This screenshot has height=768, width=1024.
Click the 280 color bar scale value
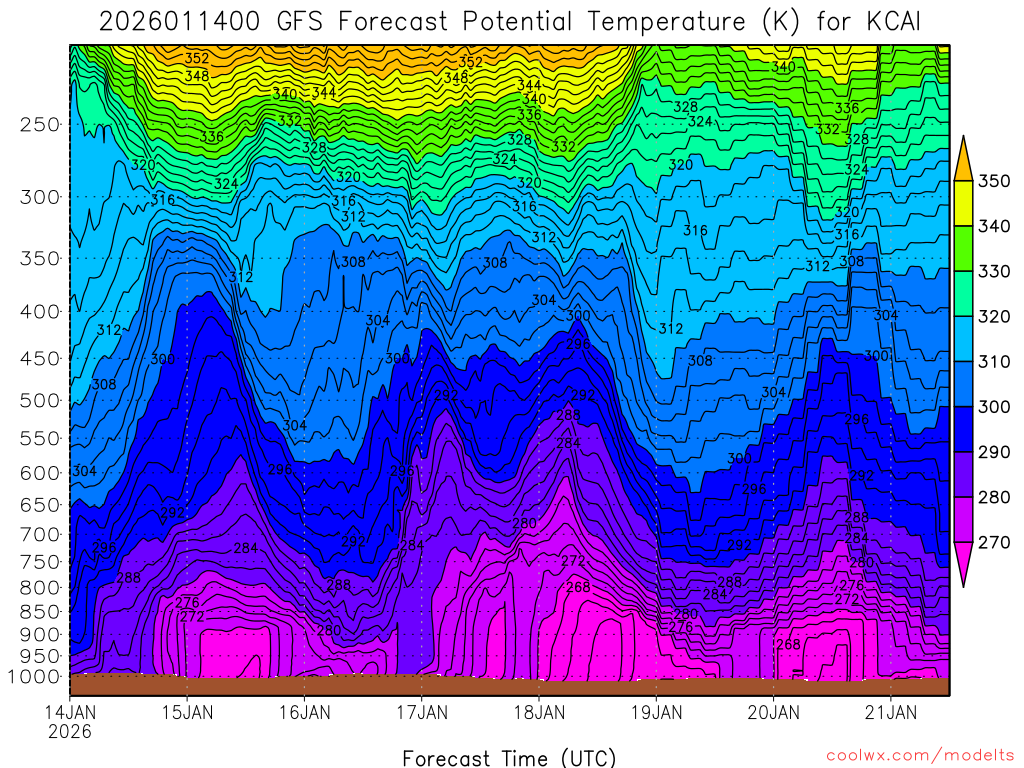(994, 496)
